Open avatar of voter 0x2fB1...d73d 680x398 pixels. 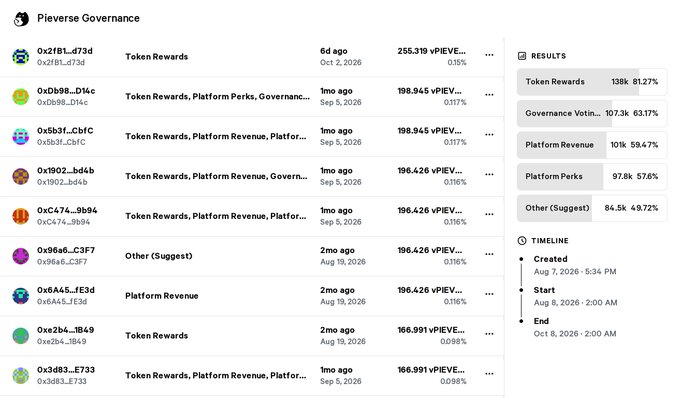[x=20, y=56]
